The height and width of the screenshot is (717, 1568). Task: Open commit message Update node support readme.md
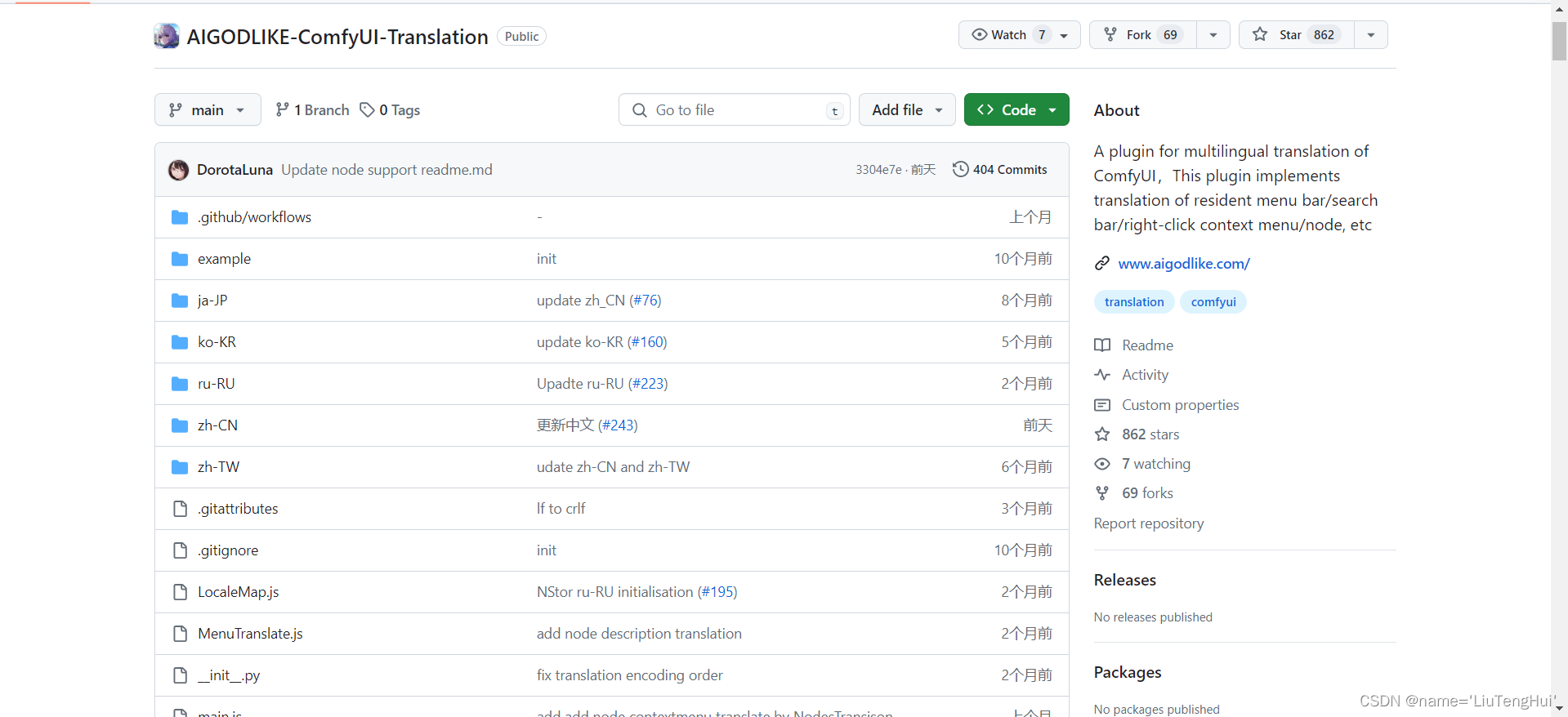click(387, 170)
